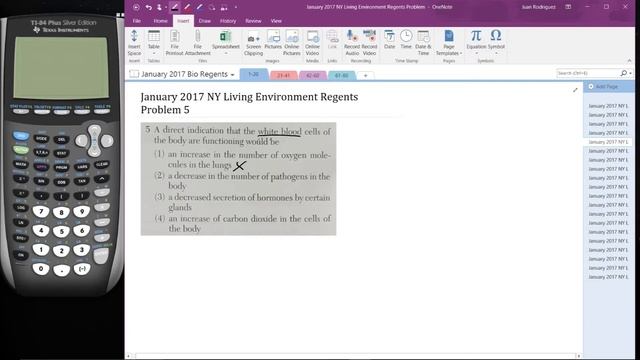This screenshot has height=360, width=640.
Task: Toggle the ribbon display options button
Action: [568, 7]
